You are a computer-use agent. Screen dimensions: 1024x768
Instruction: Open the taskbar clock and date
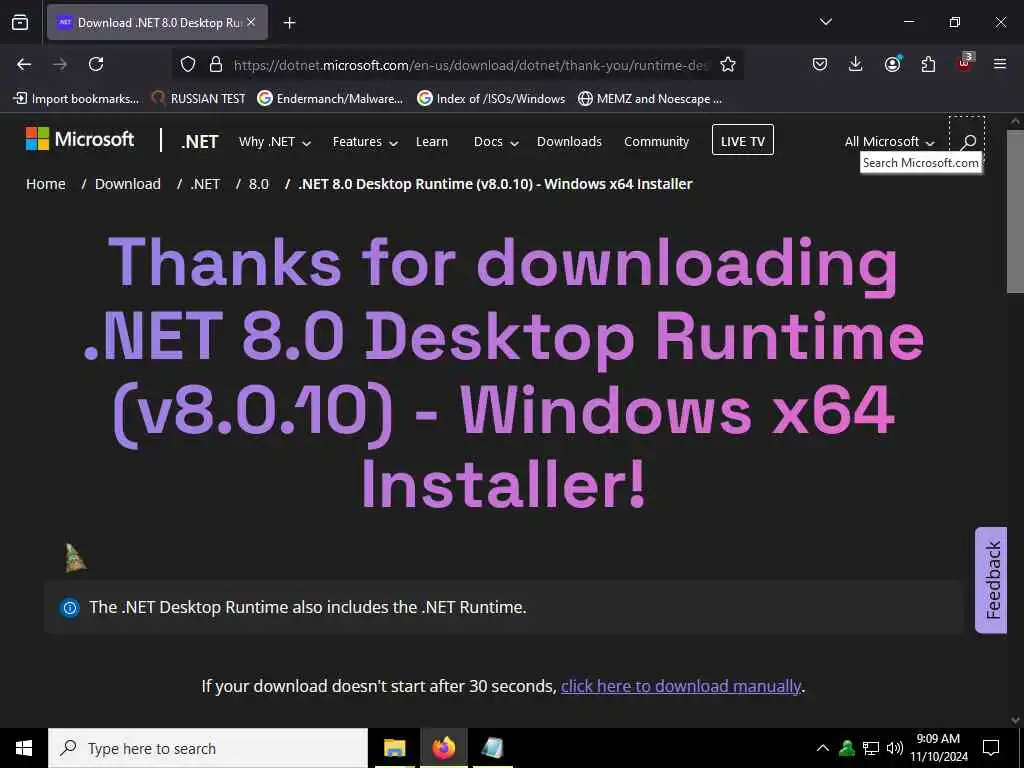pos(938,748)
